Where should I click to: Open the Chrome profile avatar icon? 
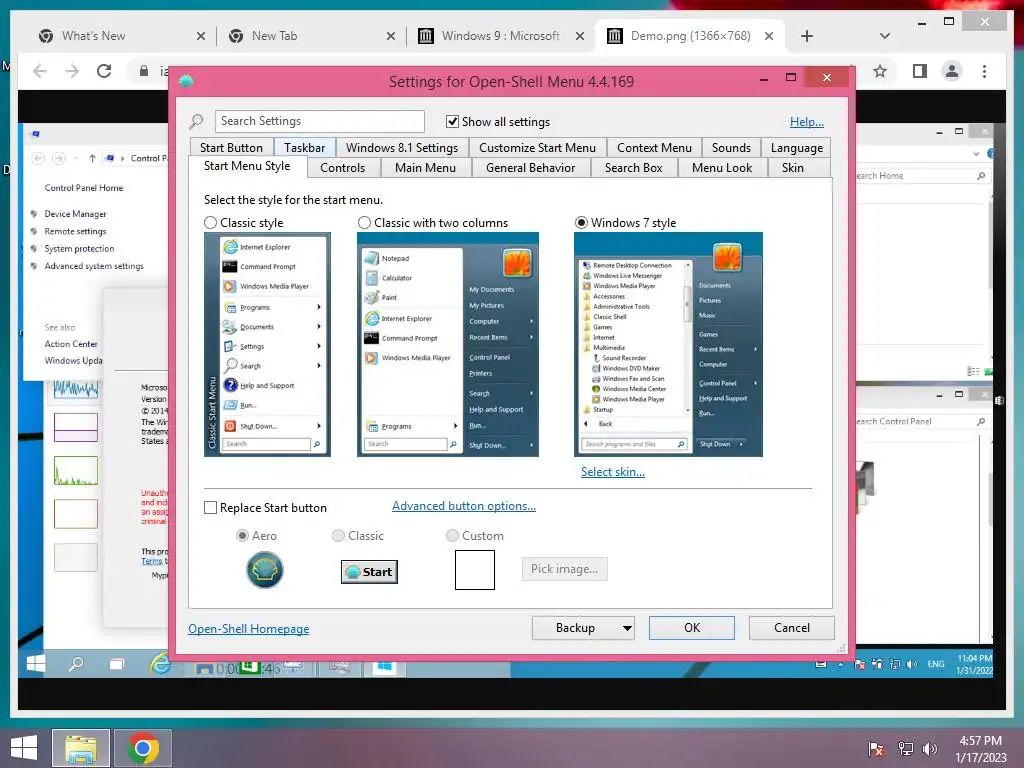(x=952, y=71)
